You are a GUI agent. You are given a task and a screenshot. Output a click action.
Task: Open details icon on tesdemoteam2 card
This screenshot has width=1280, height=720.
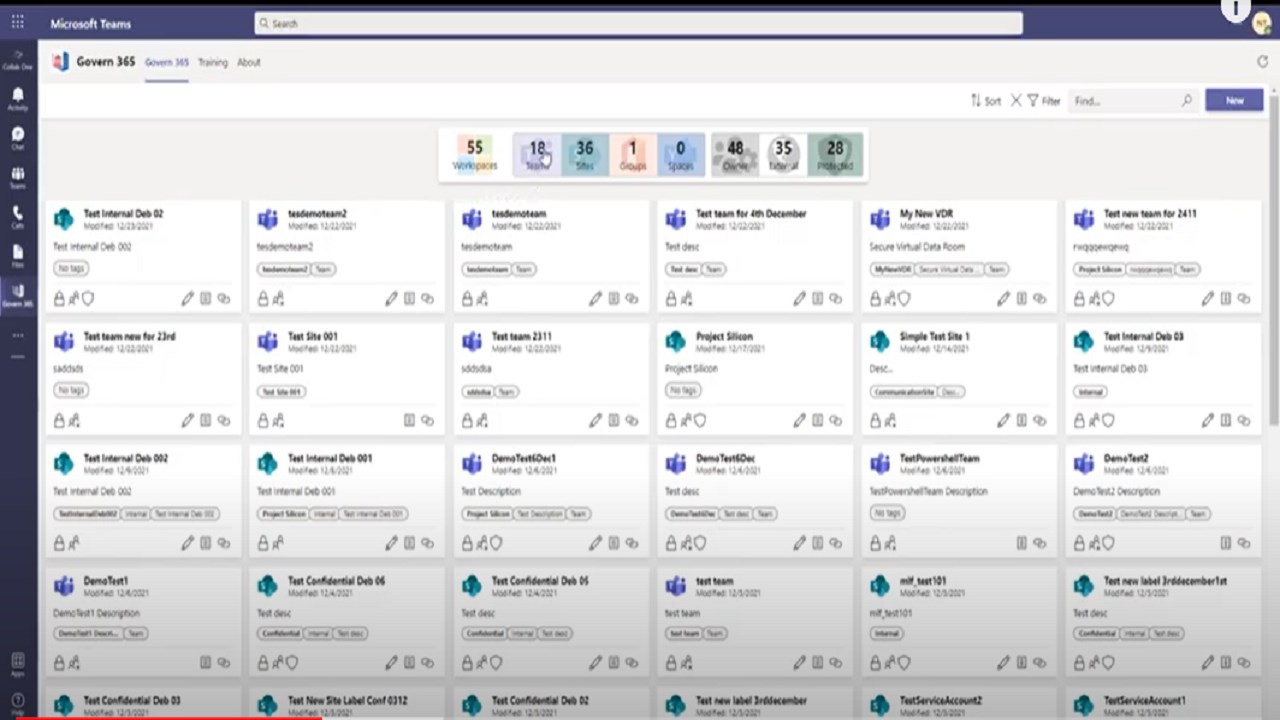tap(409, 298)
